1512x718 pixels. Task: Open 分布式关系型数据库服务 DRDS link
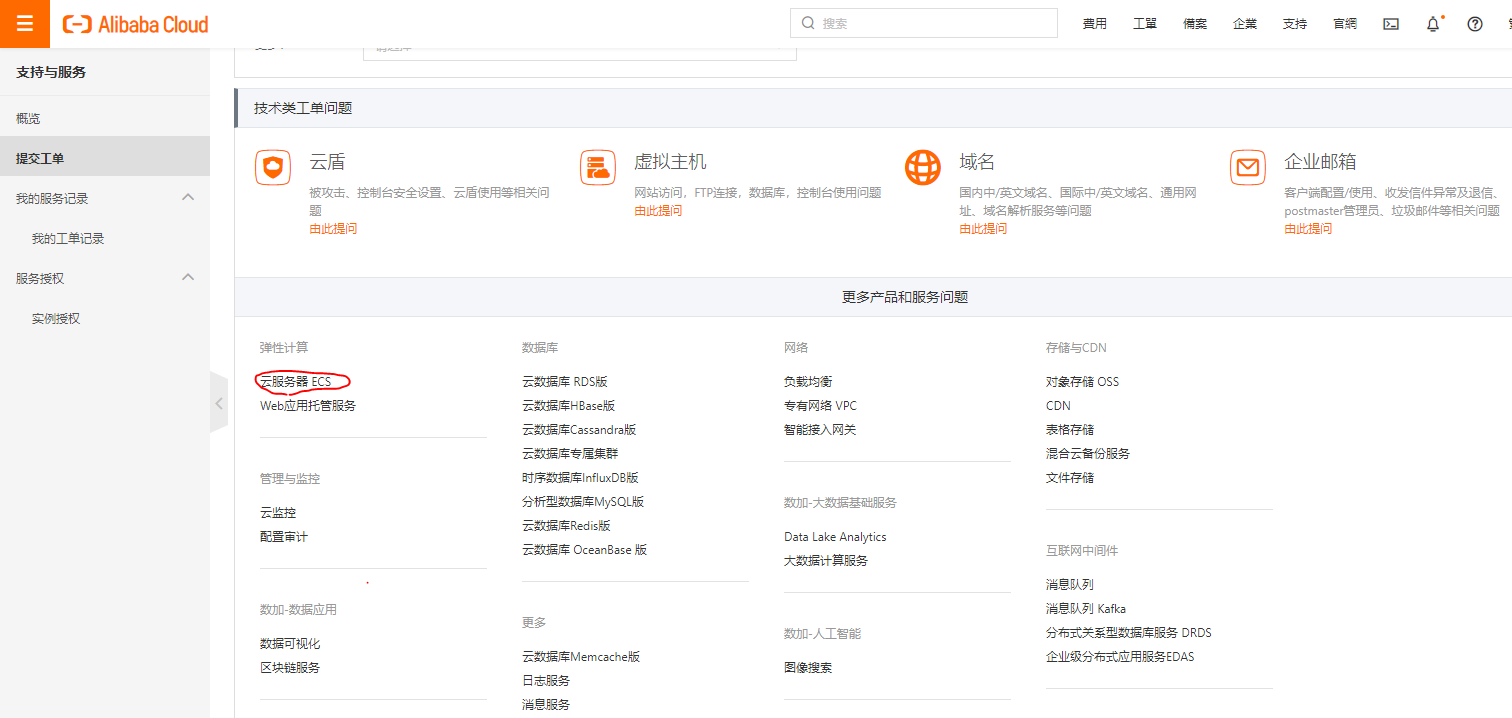[1129, 633]
